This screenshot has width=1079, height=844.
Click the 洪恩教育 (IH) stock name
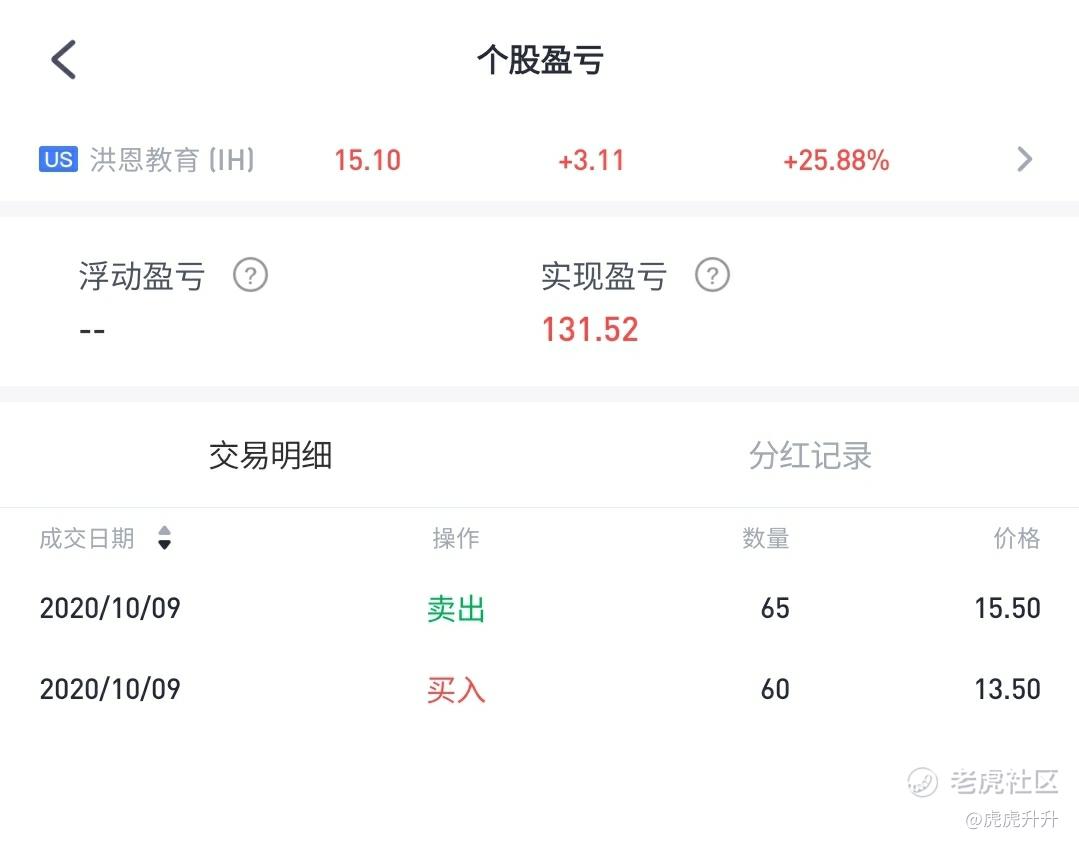coord(172,160)
